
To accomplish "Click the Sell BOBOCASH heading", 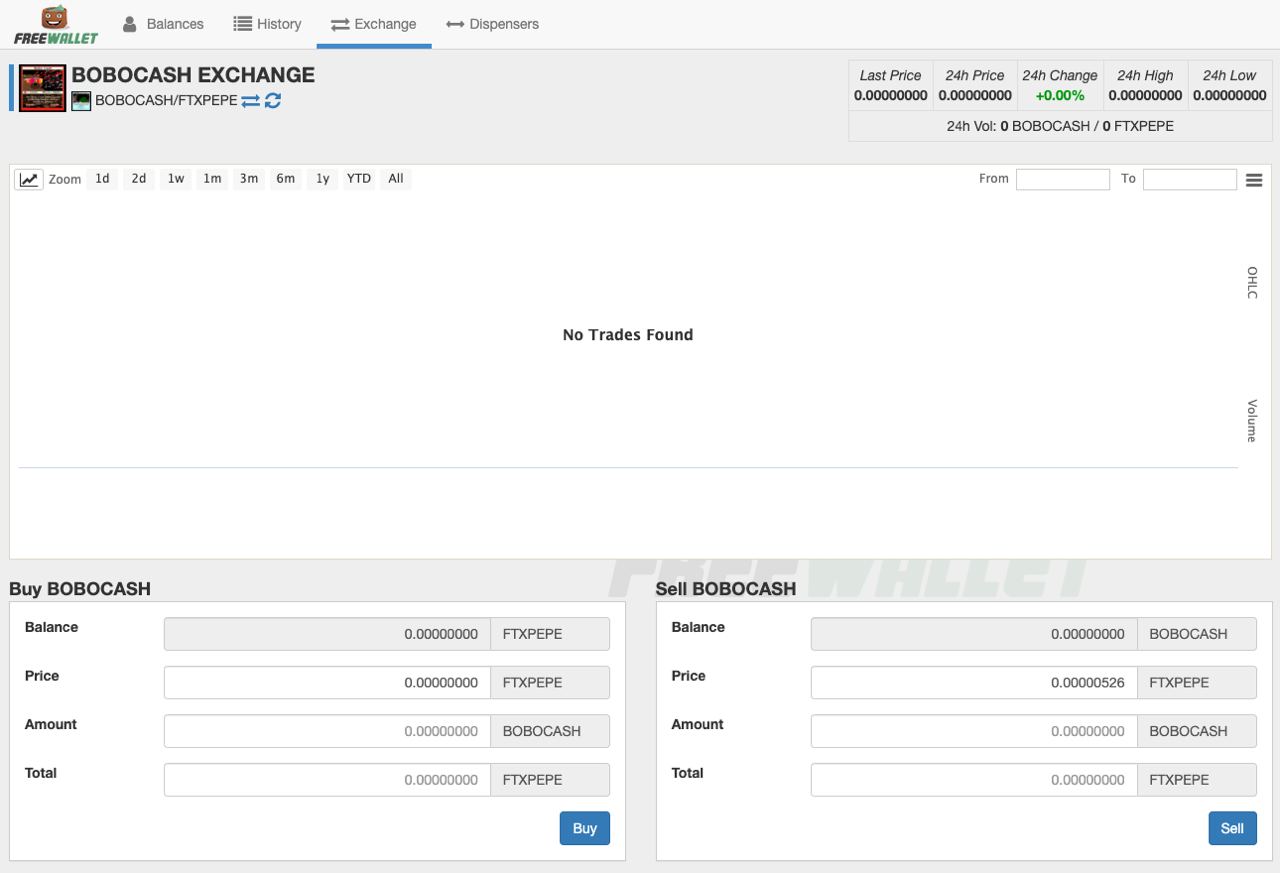I will [x=726, y=589].
